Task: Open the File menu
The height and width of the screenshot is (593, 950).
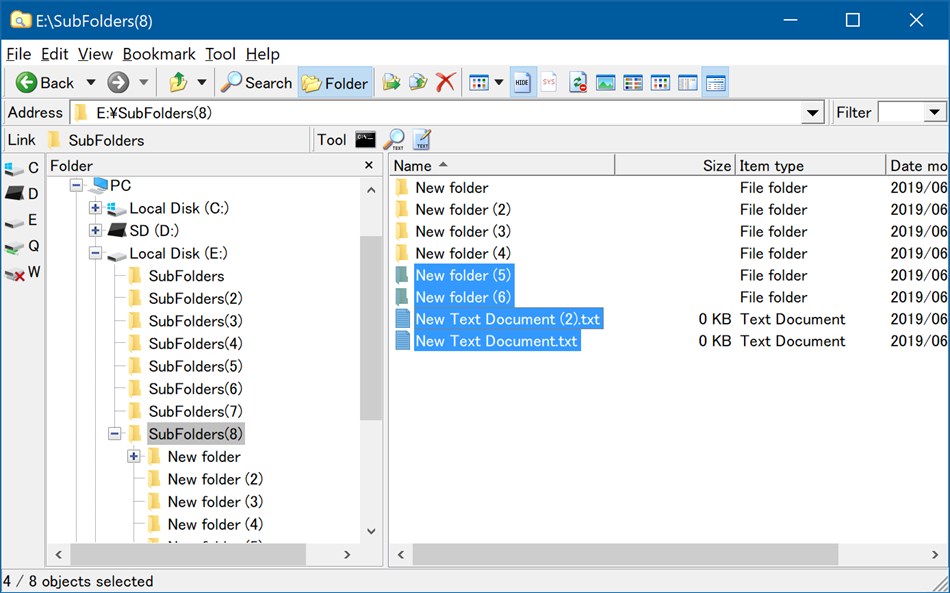Action: [x=18, y=54]
